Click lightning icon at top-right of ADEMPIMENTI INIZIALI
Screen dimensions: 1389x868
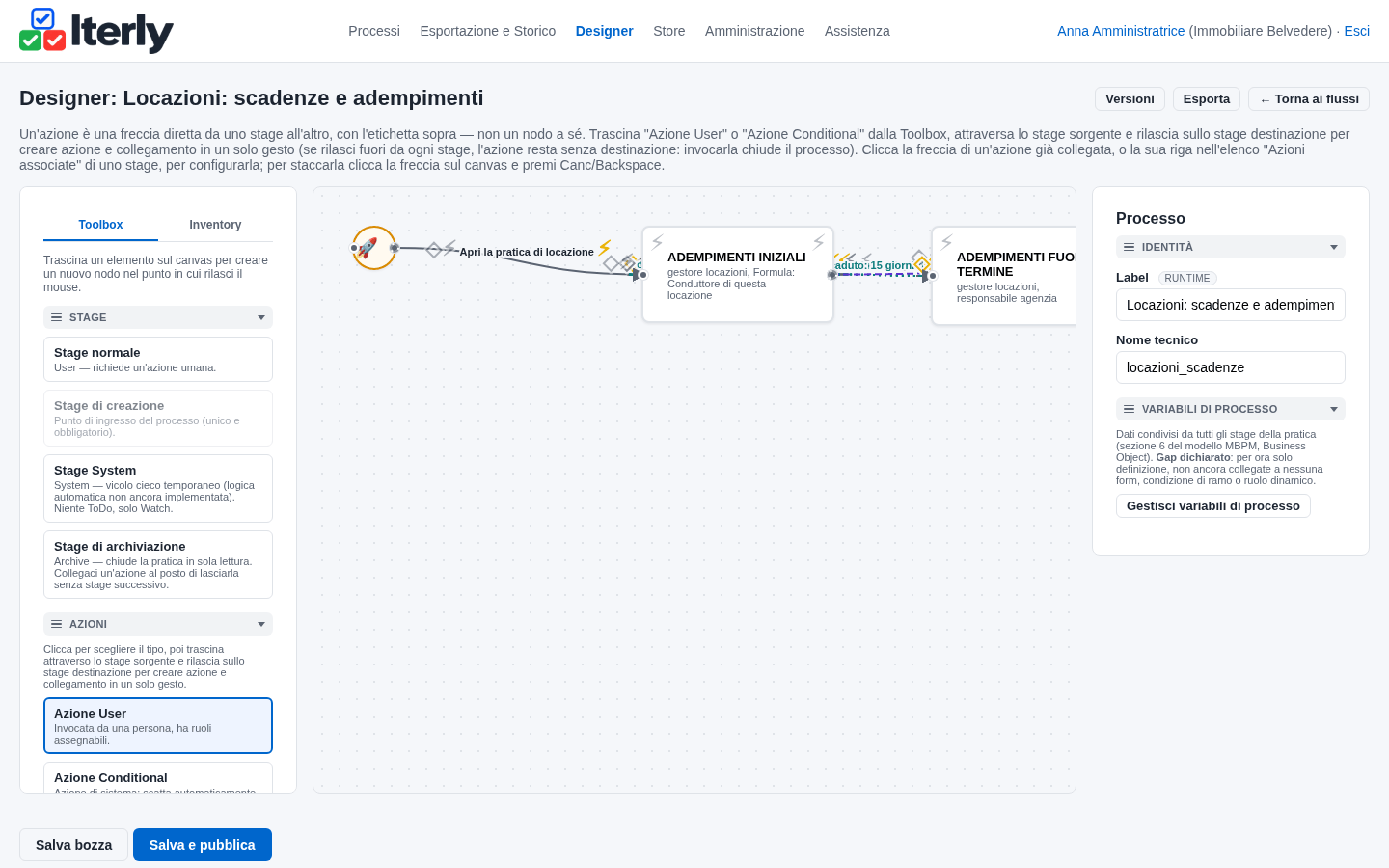819,242
